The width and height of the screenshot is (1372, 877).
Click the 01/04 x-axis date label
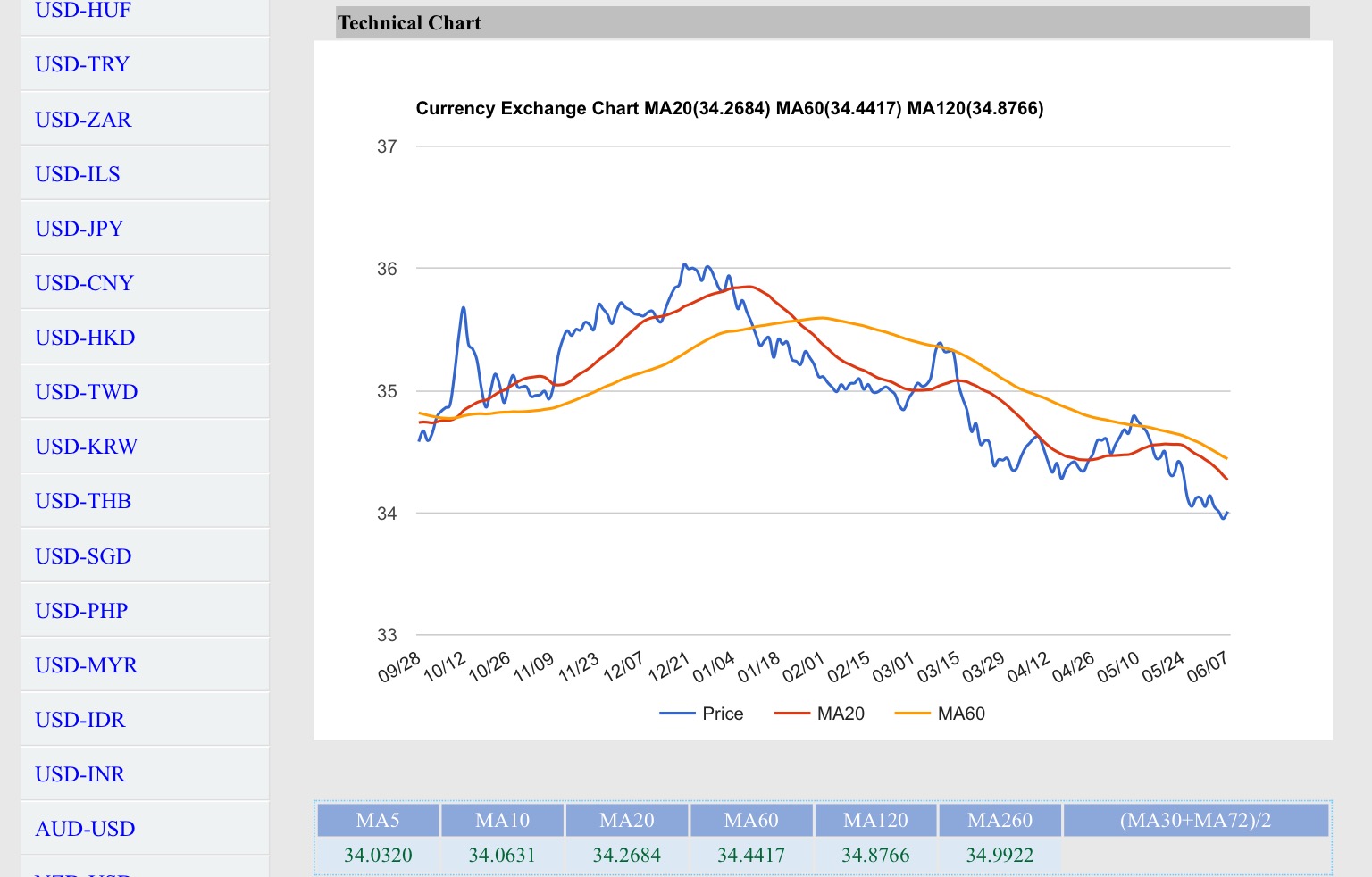(714, 667)
